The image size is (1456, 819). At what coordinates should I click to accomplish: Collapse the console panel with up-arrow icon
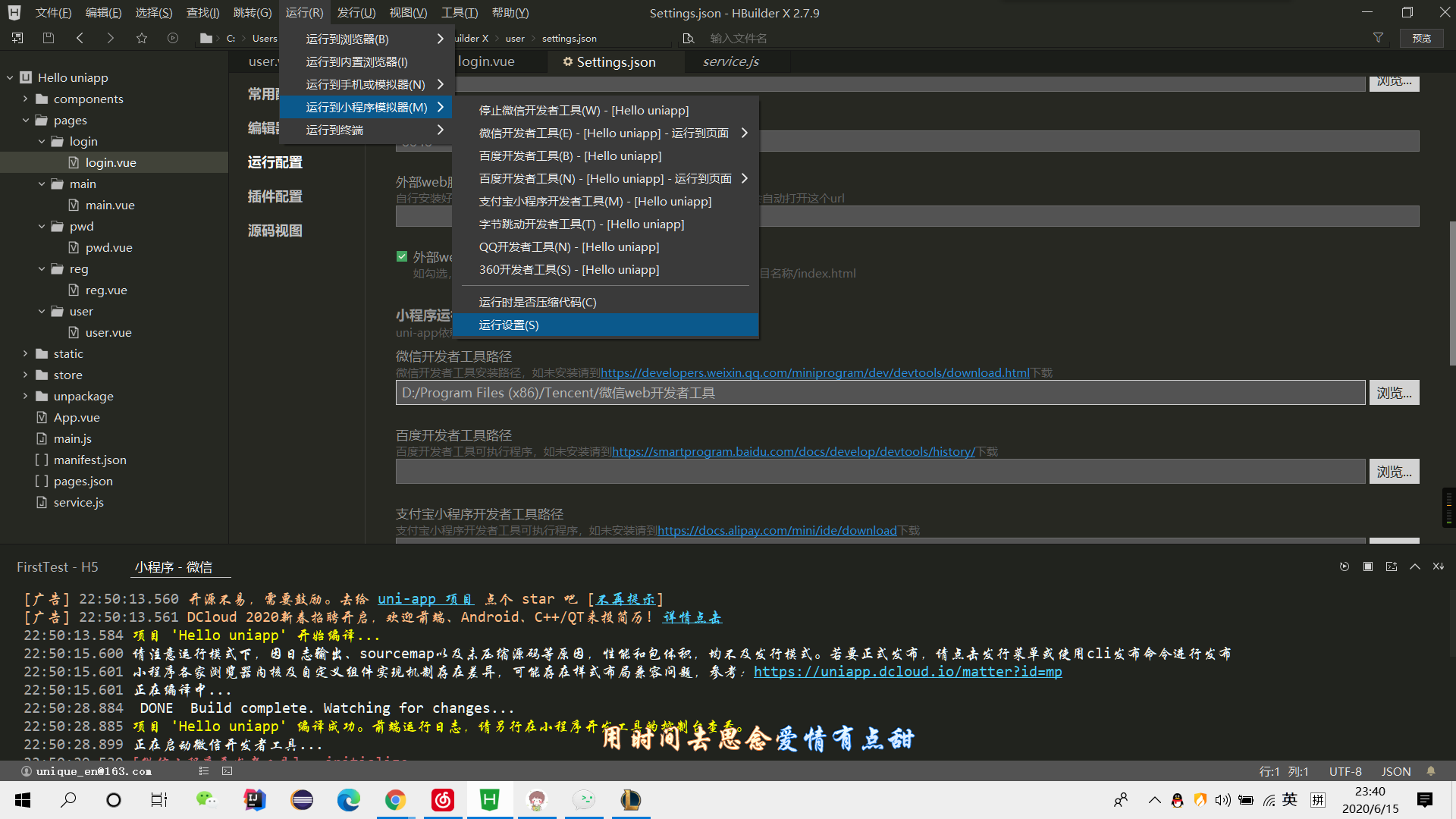click(x=1415, y=566)
